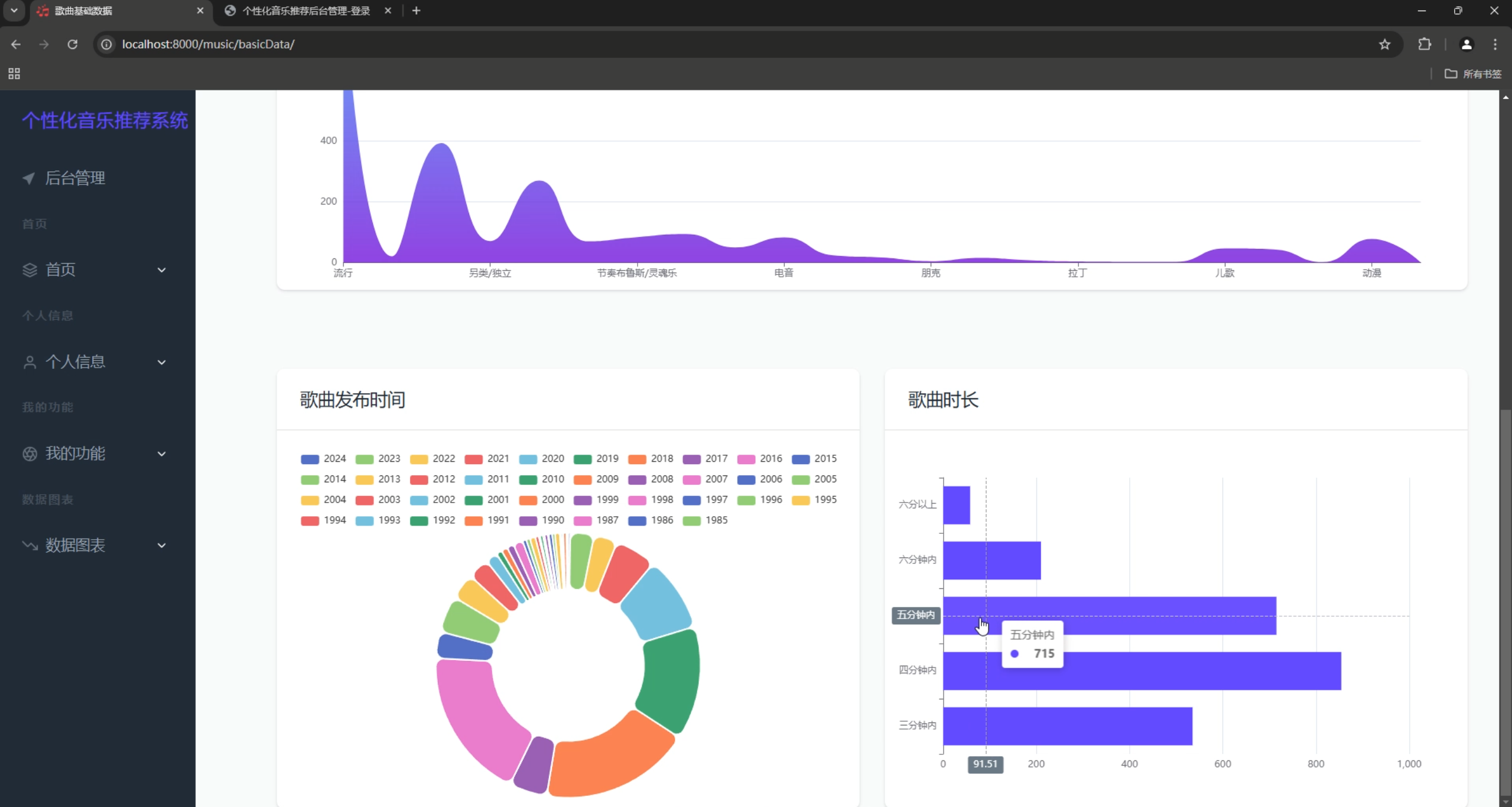The height and width of the screenshot is (807, 1512).
Task: Click the 流行 x-axis label
Action: coord(343,273)
